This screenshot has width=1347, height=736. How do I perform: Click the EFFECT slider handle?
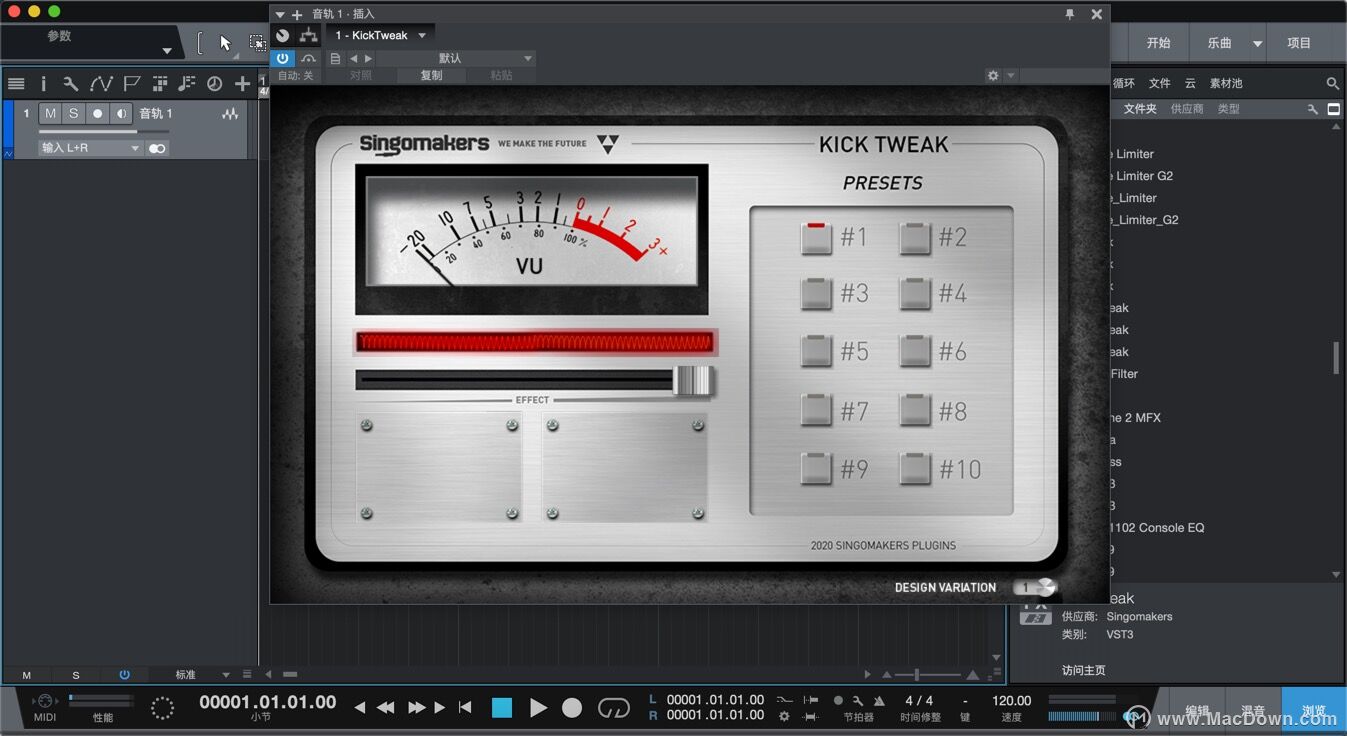pyautogui.click(x=693, y=381)
